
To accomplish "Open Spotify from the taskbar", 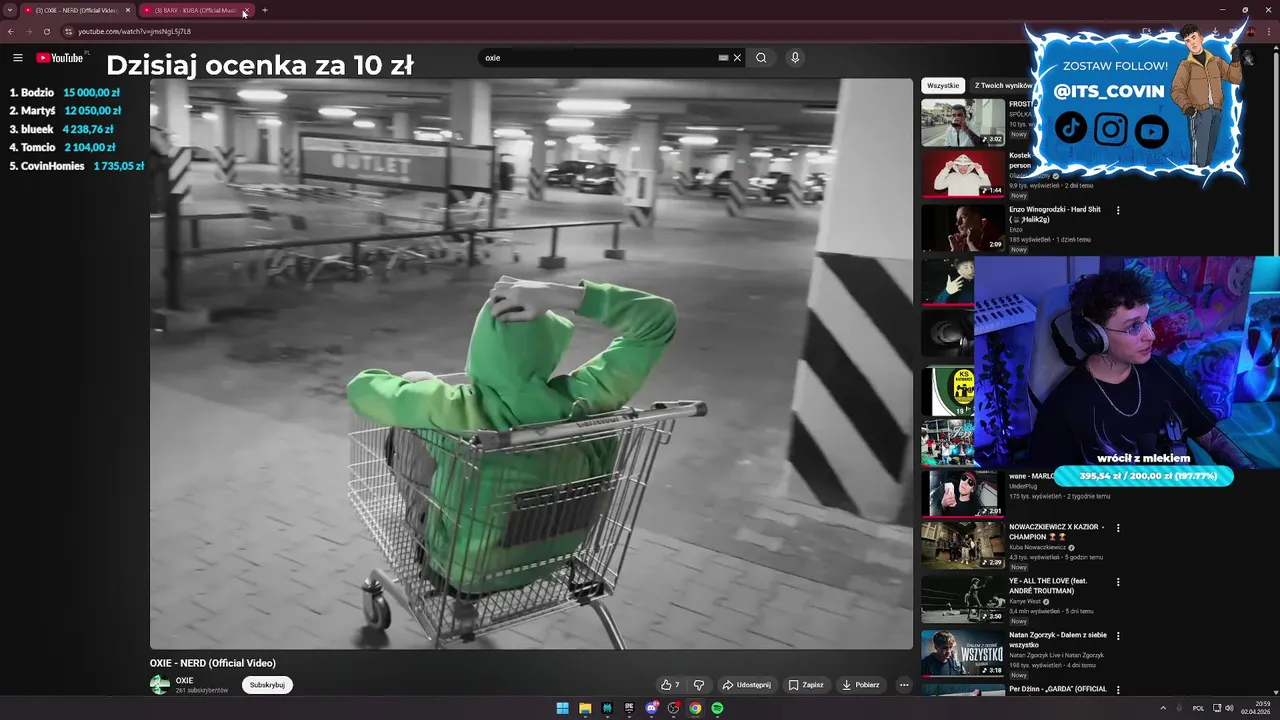I will 717,708.
